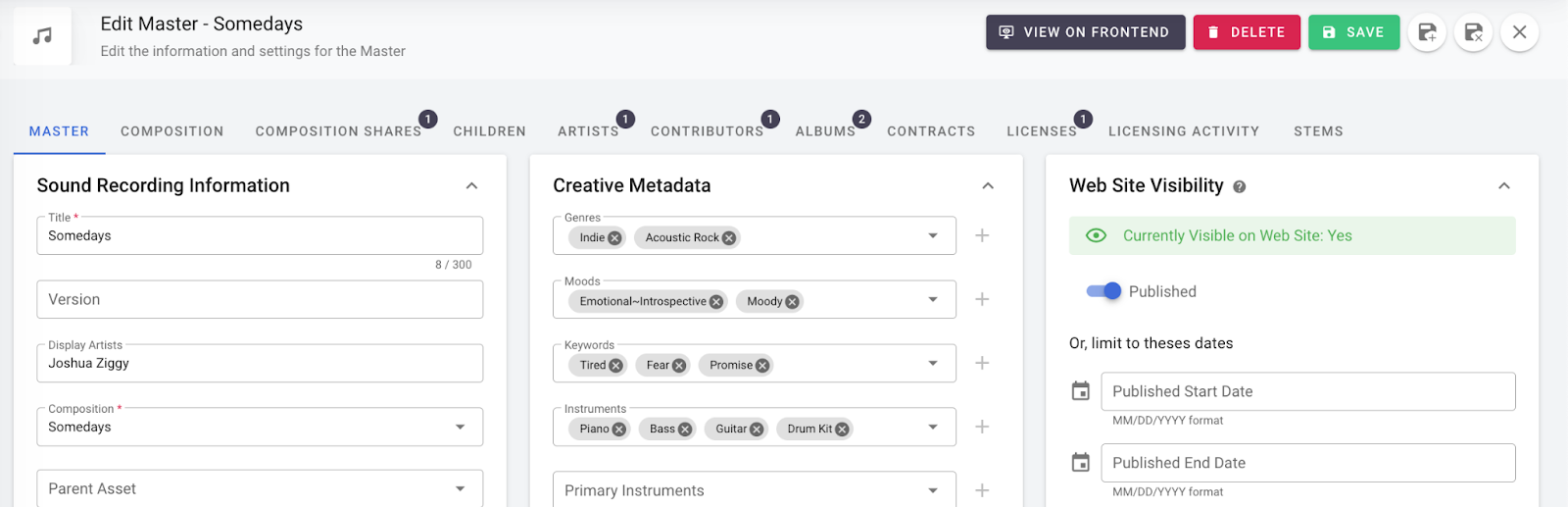Collapse the Sound Recording Information panel

tap(471, 185)
